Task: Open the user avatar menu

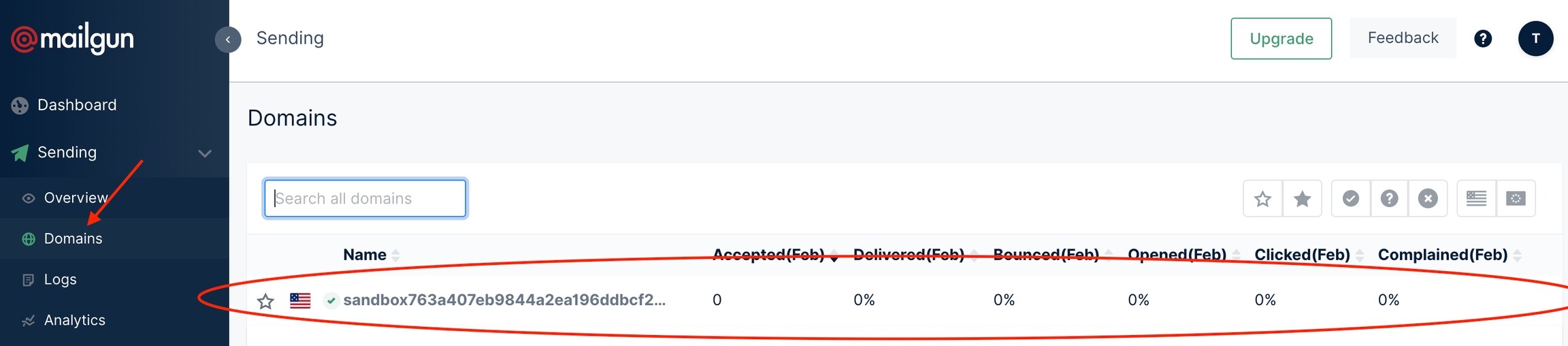Action: (1535, 39)
